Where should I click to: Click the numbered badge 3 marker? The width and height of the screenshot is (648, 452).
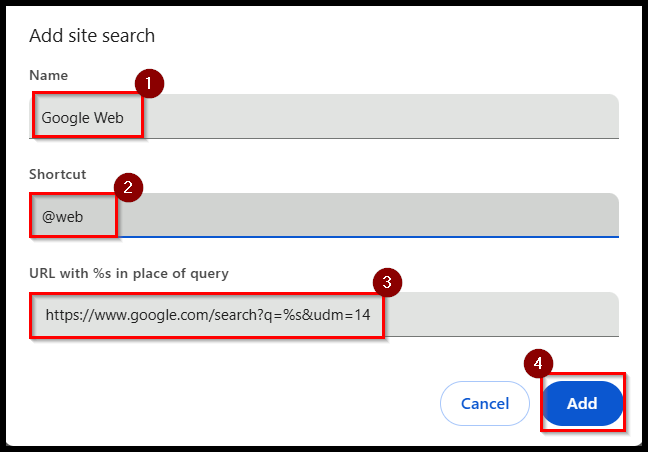[x=387, y=283]
